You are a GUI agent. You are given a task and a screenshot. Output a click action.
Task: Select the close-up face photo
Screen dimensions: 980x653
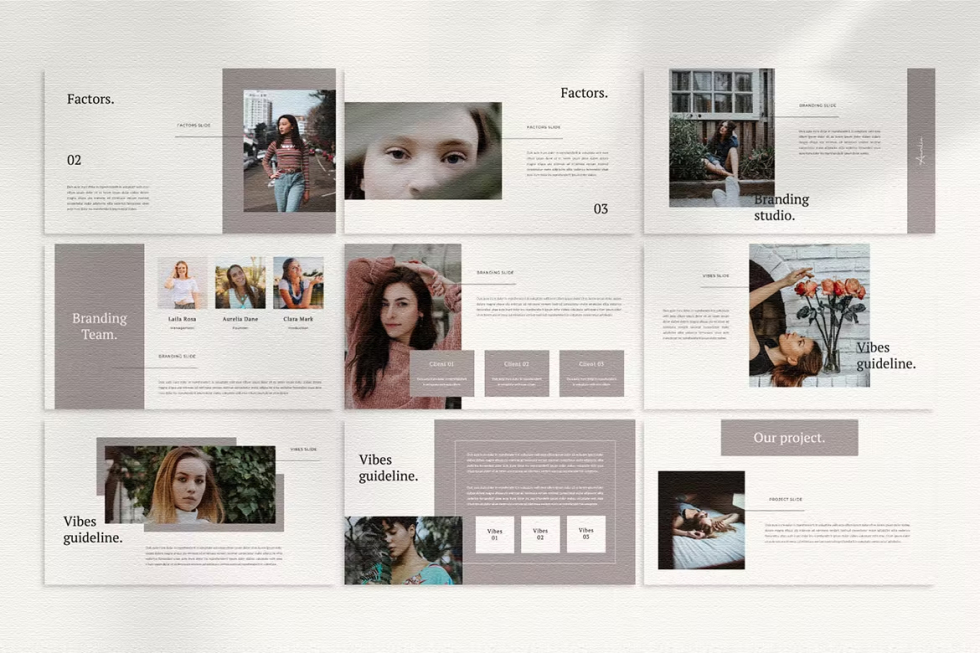pos(423,151)
